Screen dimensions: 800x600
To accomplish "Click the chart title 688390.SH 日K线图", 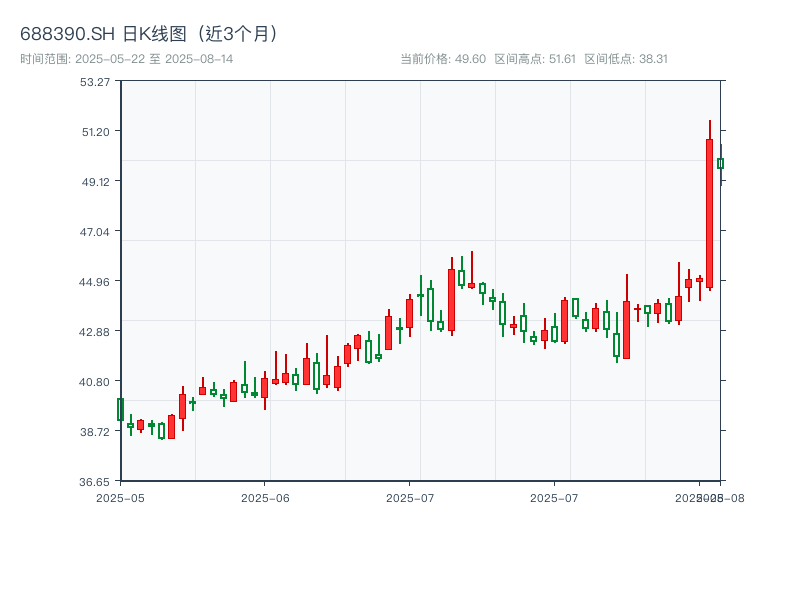I will pos(149,34).
